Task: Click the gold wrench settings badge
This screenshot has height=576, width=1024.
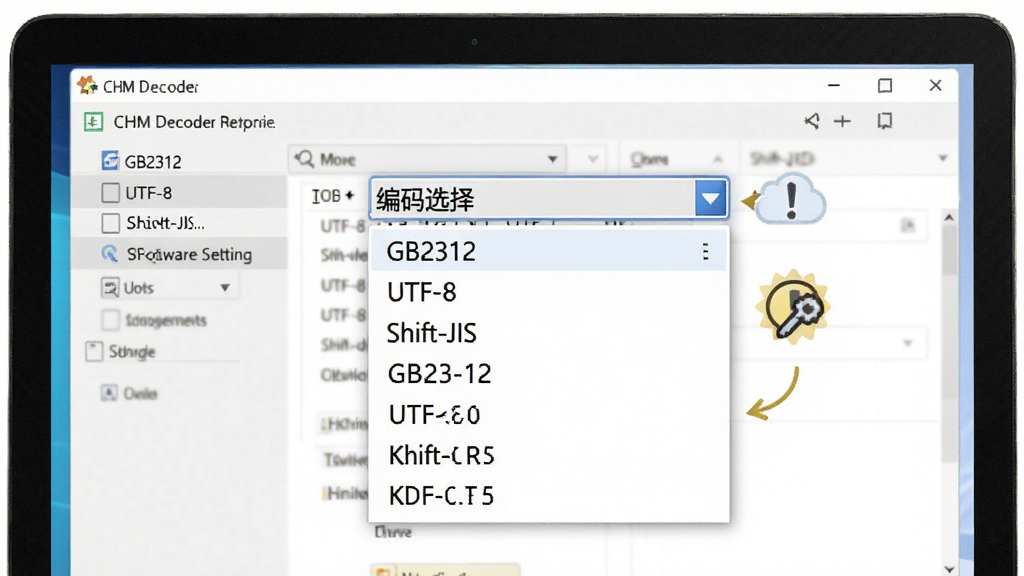Action: pyautogui.click(x=792, y=307)
